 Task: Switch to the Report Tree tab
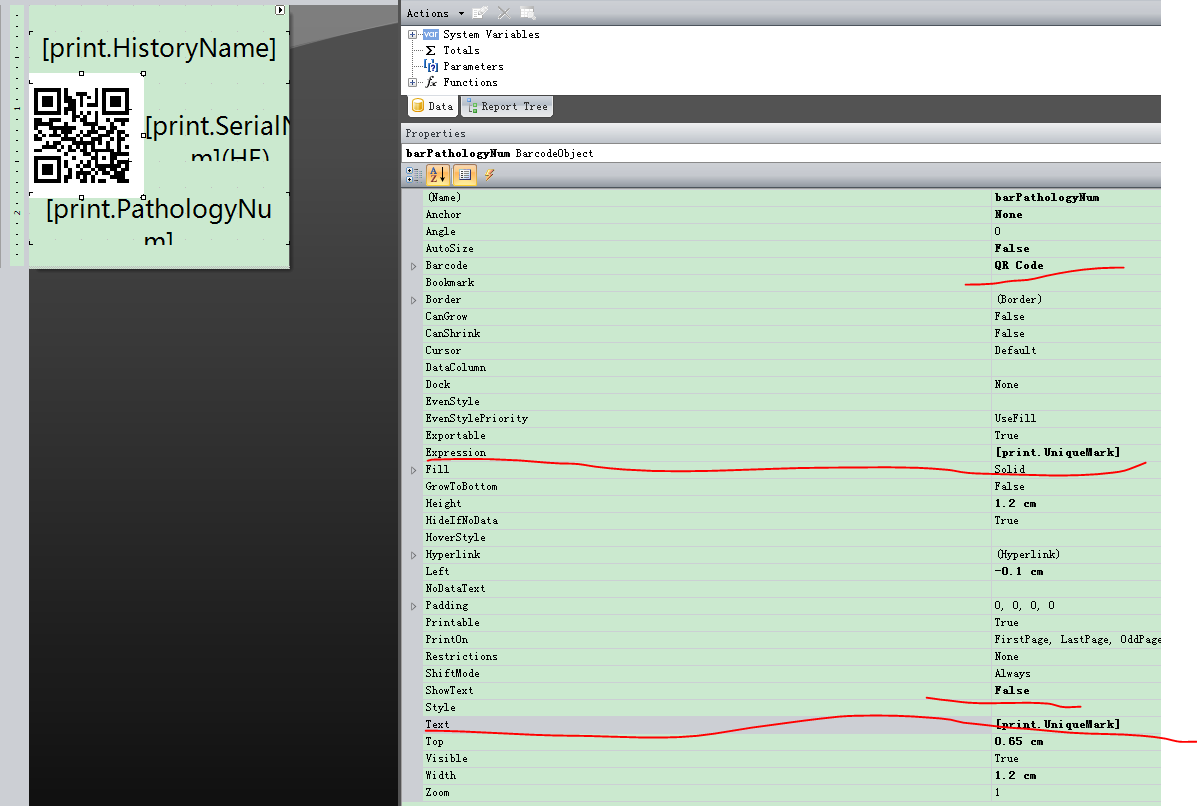[507, 106]
